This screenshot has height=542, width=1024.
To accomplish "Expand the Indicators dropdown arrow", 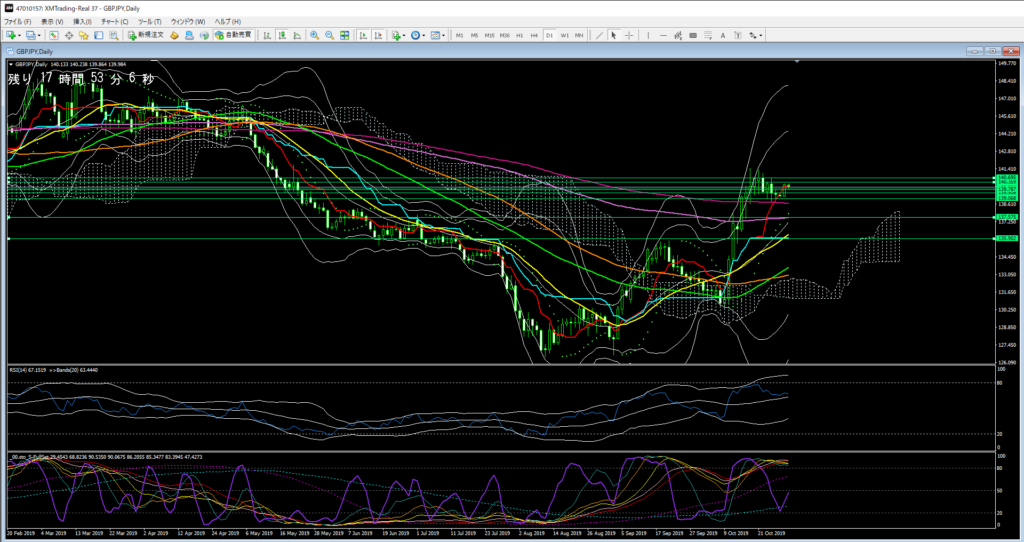I will pyautogui.click(x=404, y=35).
